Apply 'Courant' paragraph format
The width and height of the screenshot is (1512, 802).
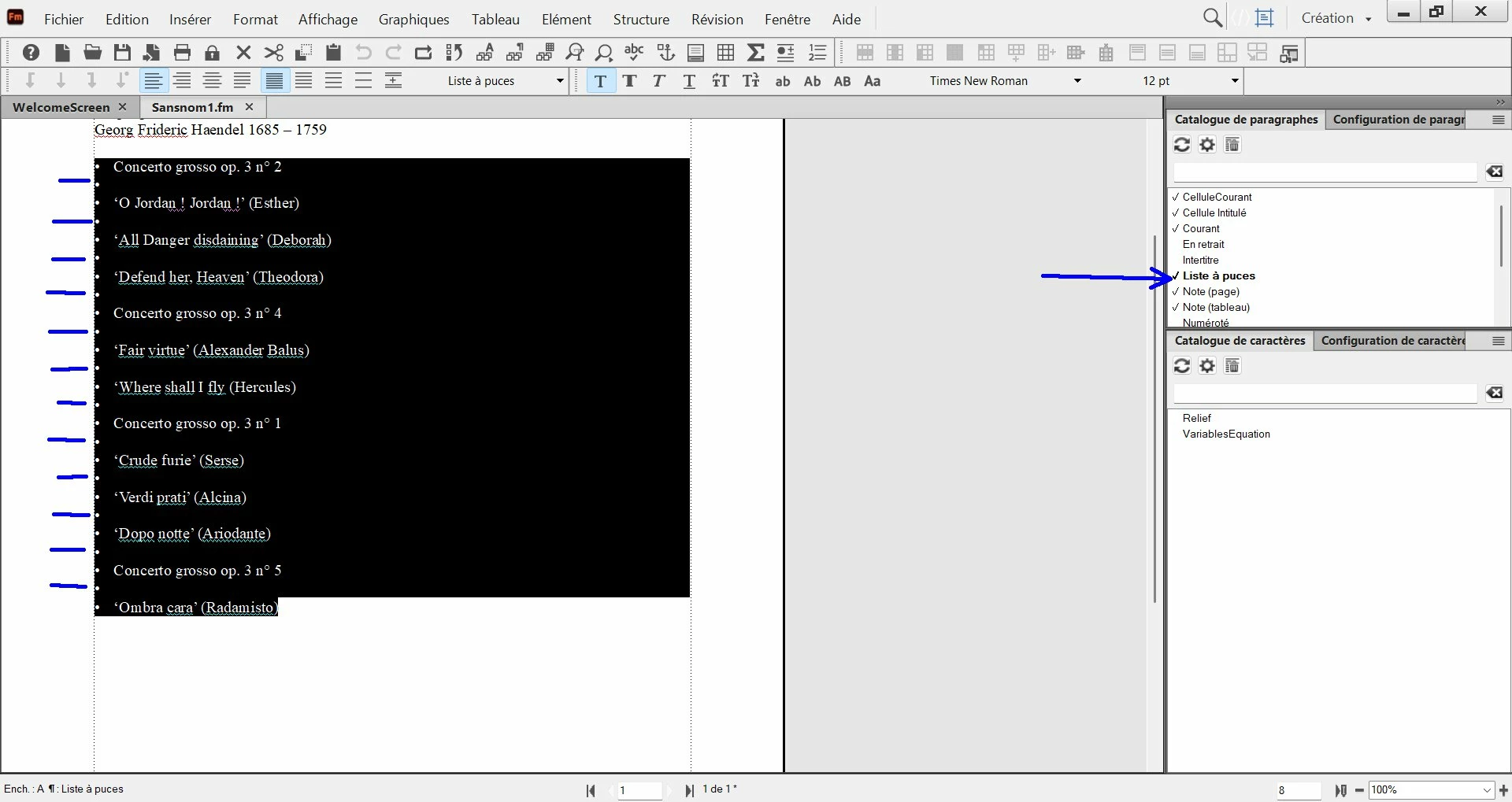point(1201,228)
